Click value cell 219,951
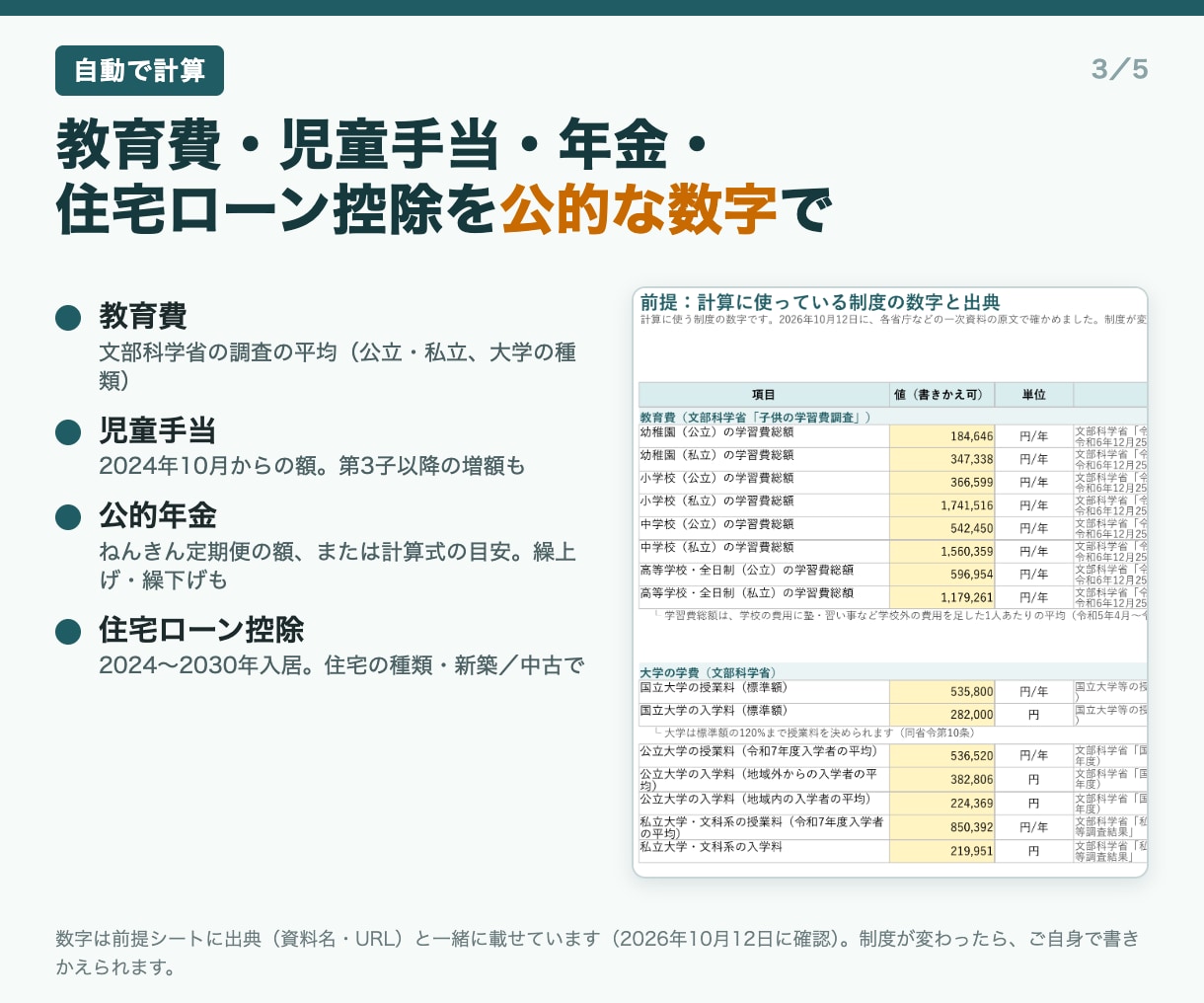Screen dimensions: 1204x1003 pyautogui.click(x=941, y=851)
